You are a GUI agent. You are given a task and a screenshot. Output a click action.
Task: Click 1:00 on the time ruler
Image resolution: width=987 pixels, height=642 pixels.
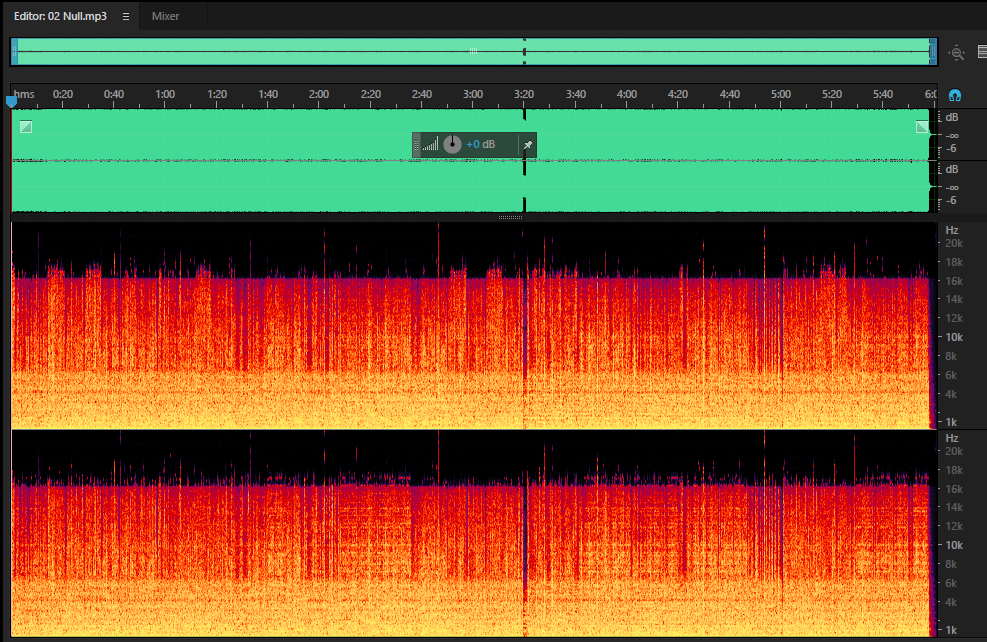click(x=165, y=94)
